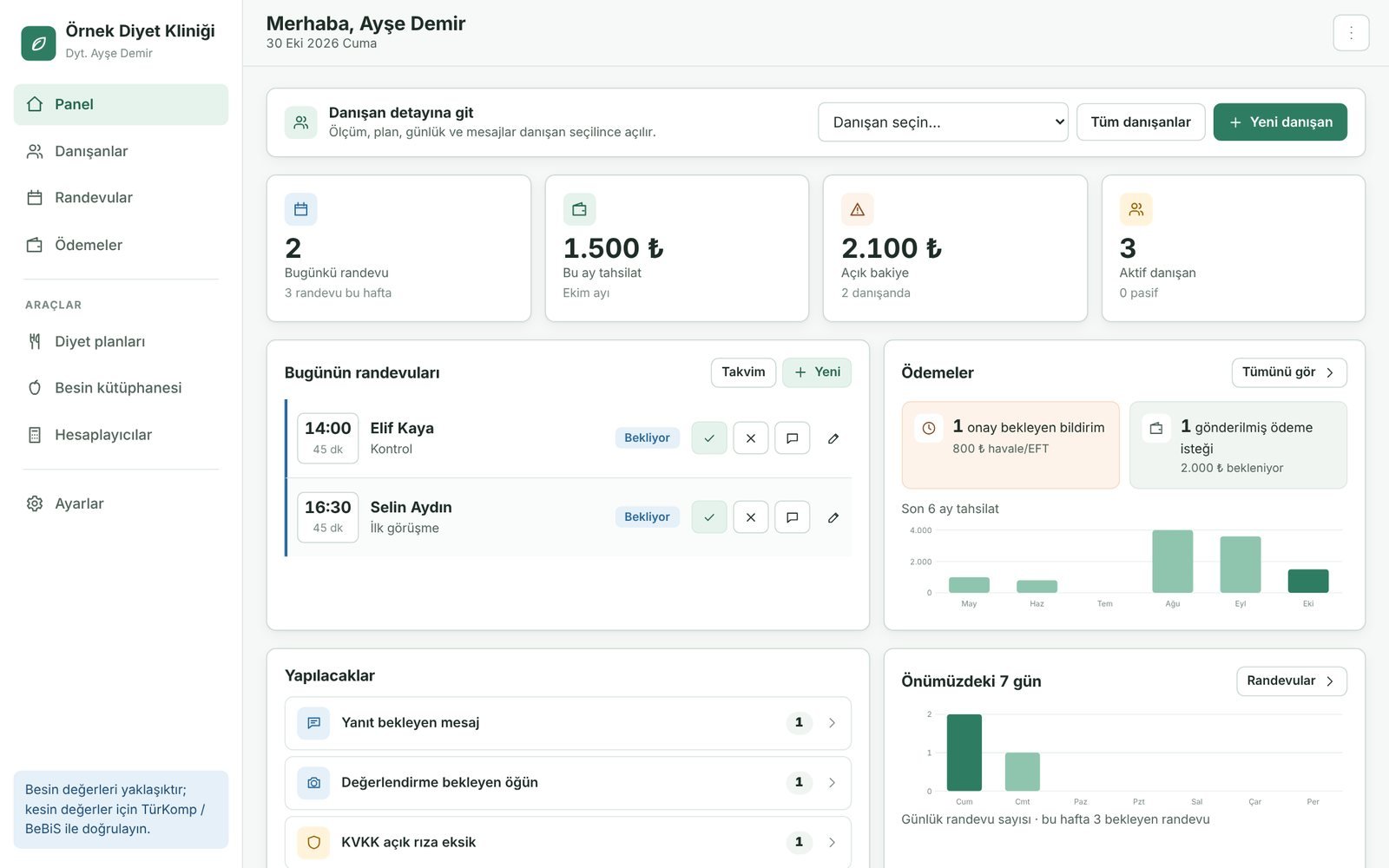Open Ödemeler in the sidebar
The height and width of the screenshot is (868, 1389).
[x=121, y=245]
